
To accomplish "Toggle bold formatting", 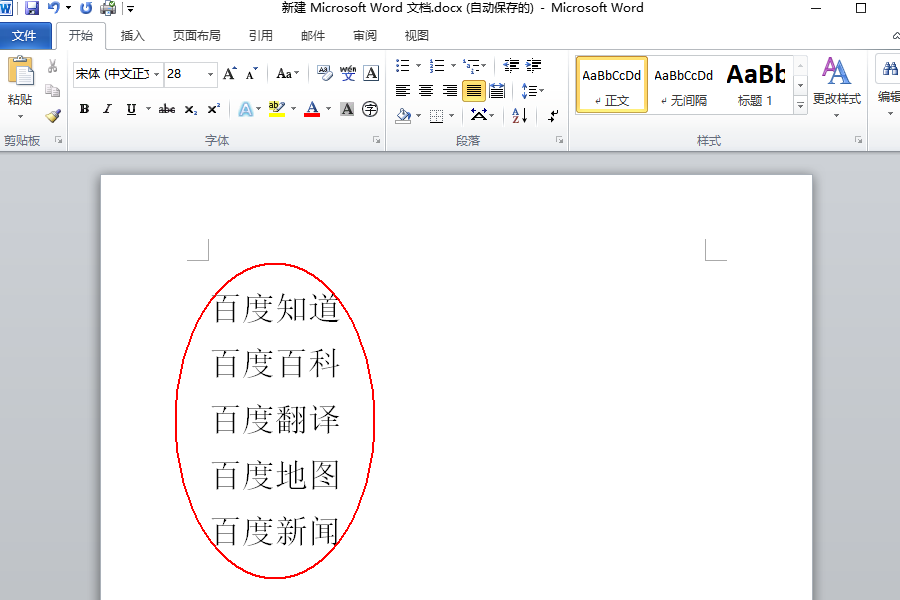I will (84, 109).
